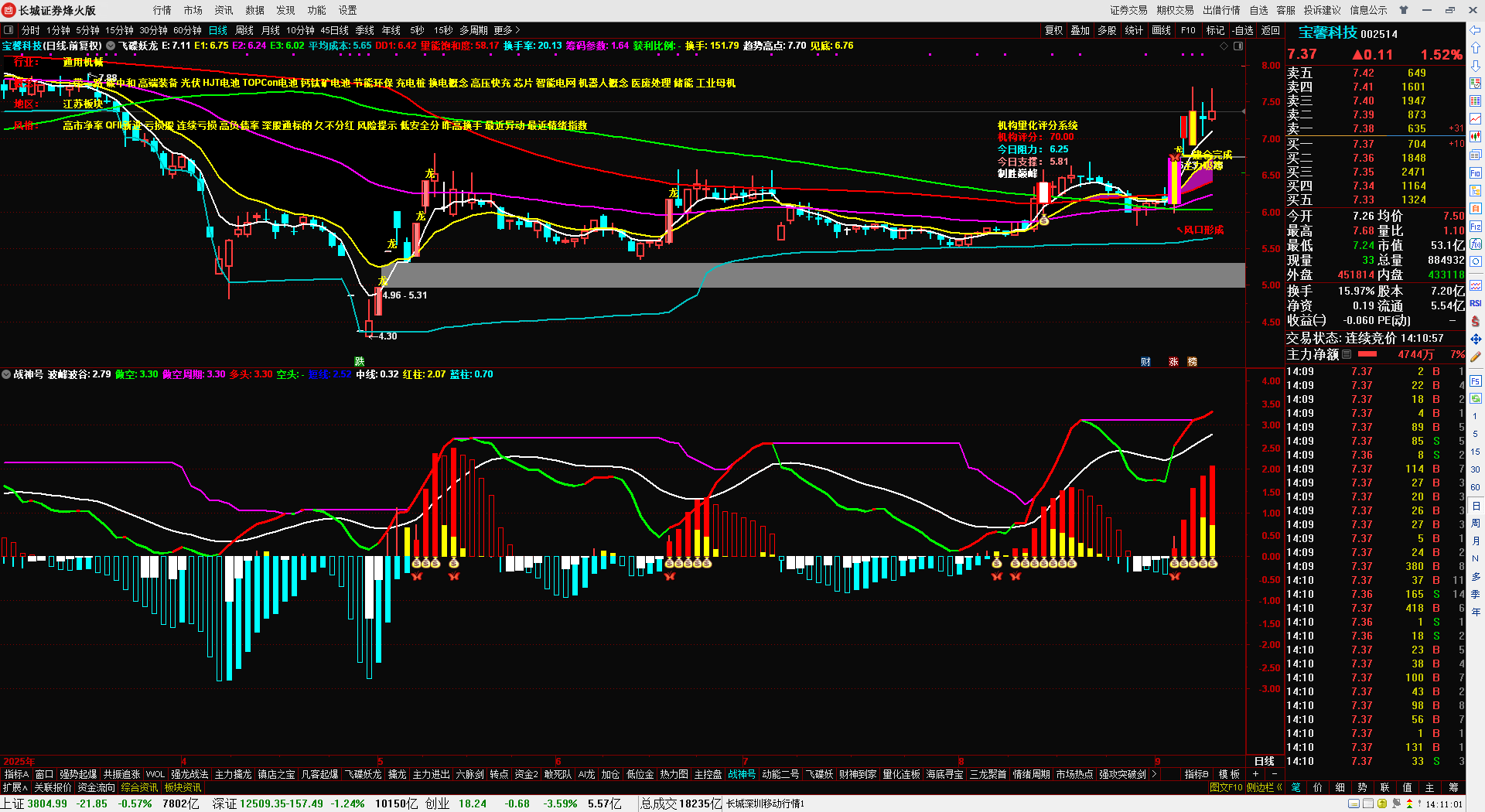1485x812 pixels.
Task: Switch sidebar period to 年
Action: (1476, 612)
